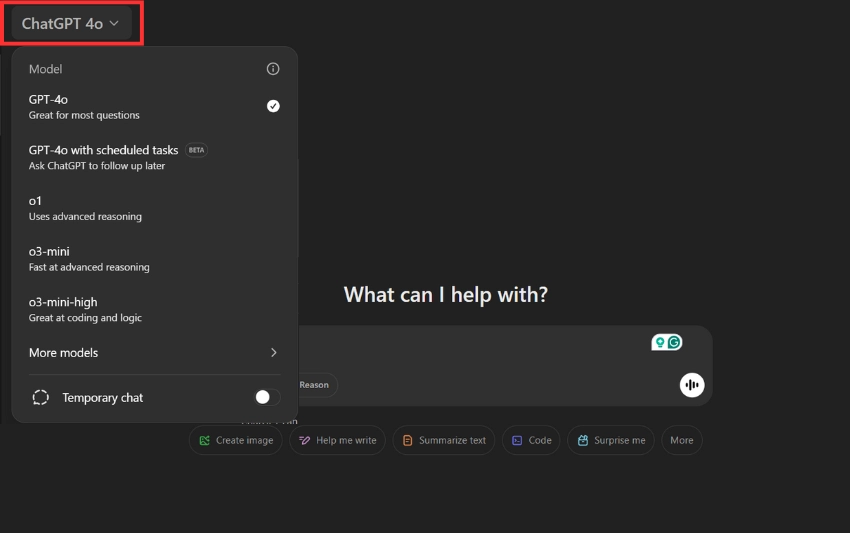Click the Help me write pencil icon

point(305,440)
